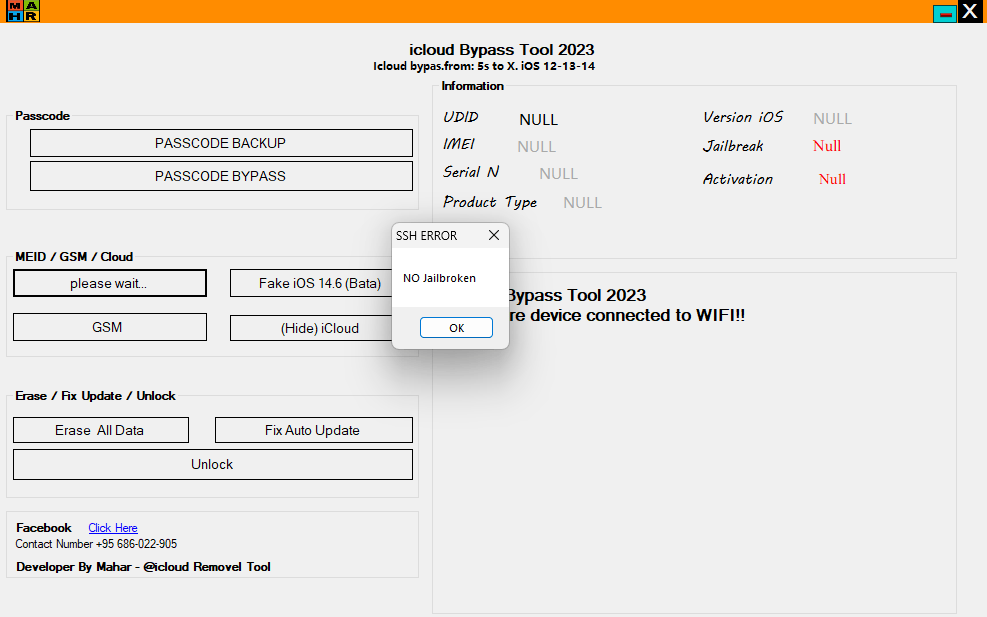Minimize the iCloud Bypass Tool window

click(x=944, y=13)
